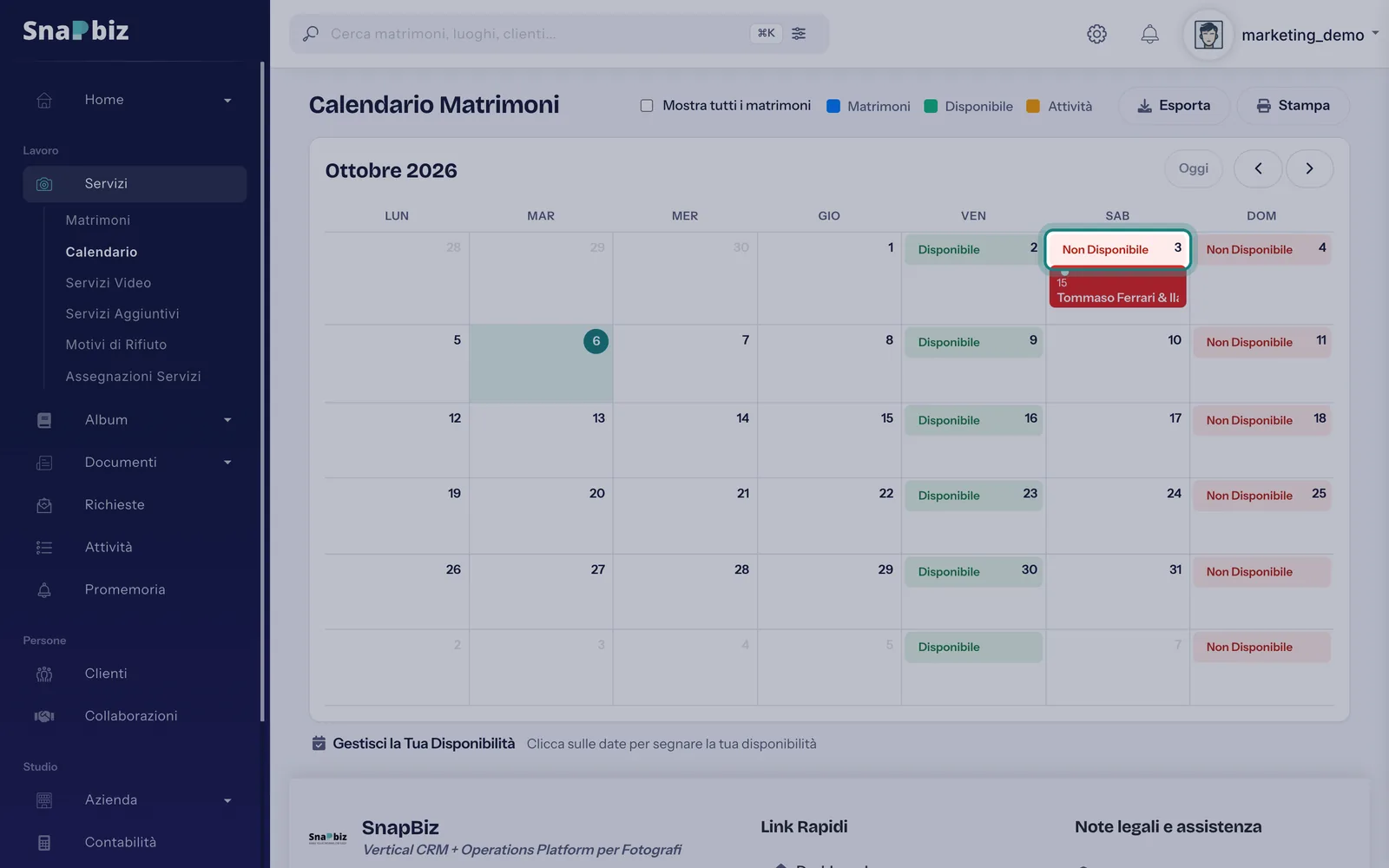Open Servizi Video submenu item

[x=109, y=283]
